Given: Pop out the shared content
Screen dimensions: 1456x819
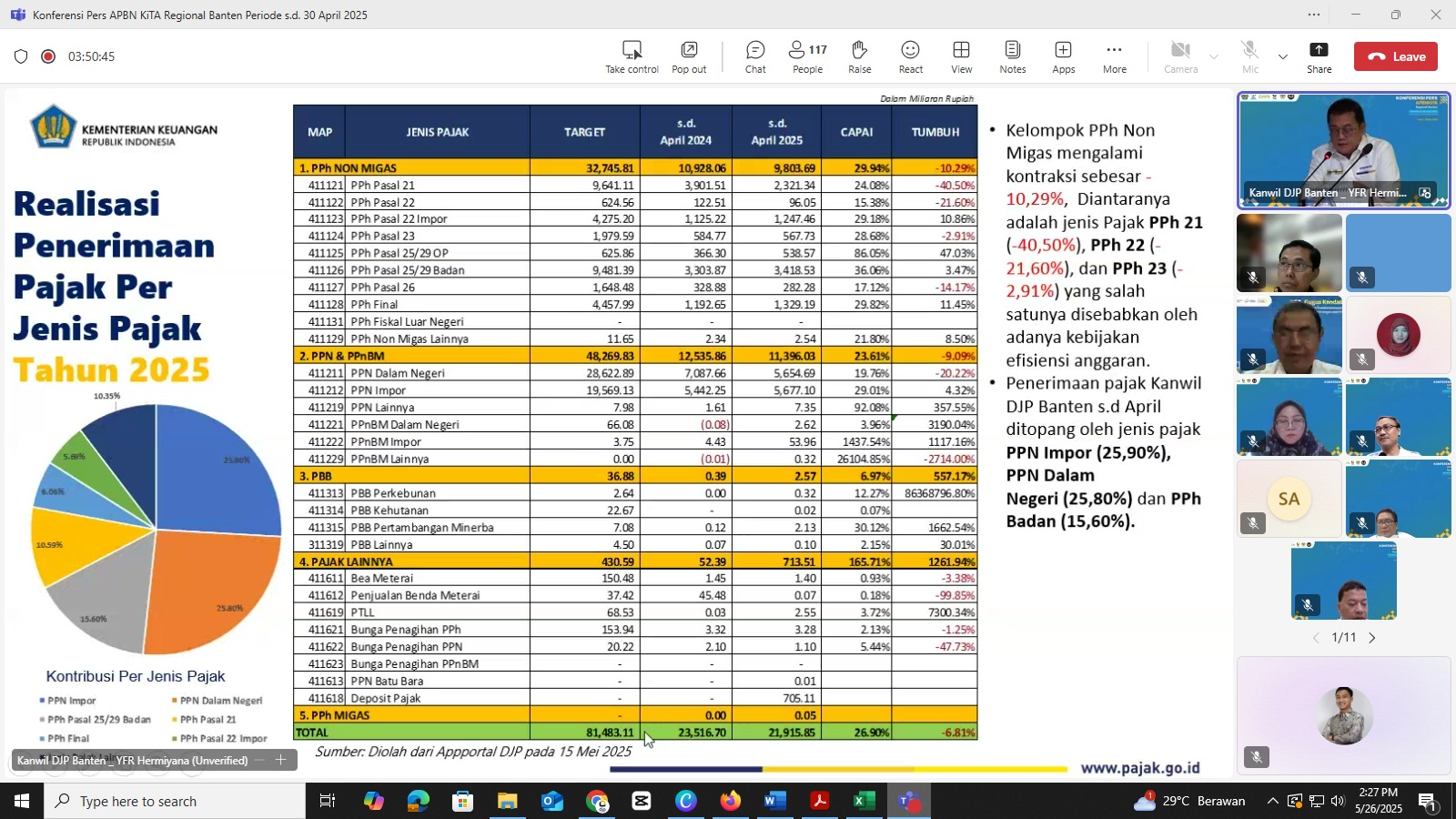Looking at the screenshot, I should click(x=689, y=56).
